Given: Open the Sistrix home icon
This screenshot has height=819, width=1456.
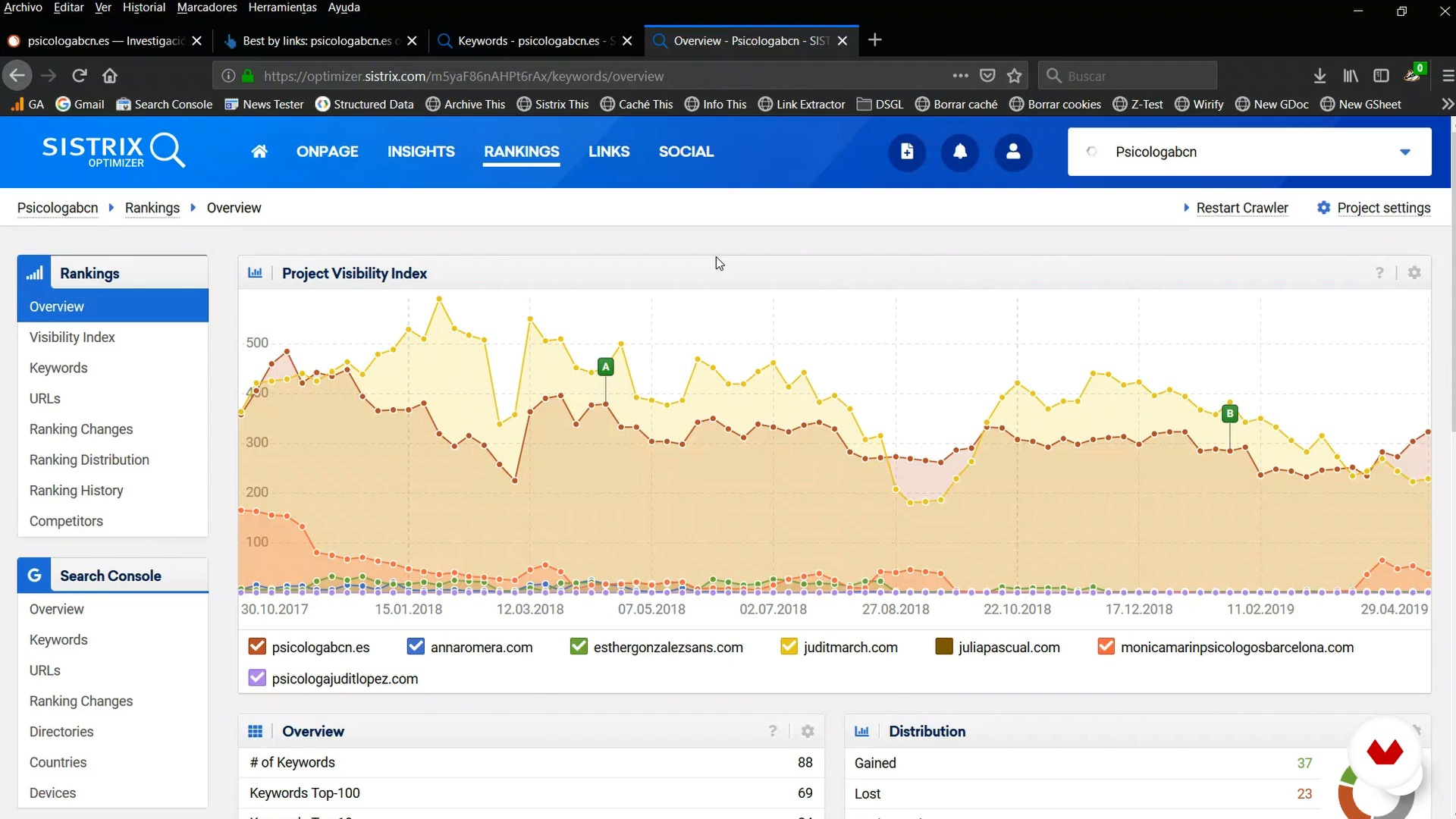Looking at the screenshot, I should point(259,152).
